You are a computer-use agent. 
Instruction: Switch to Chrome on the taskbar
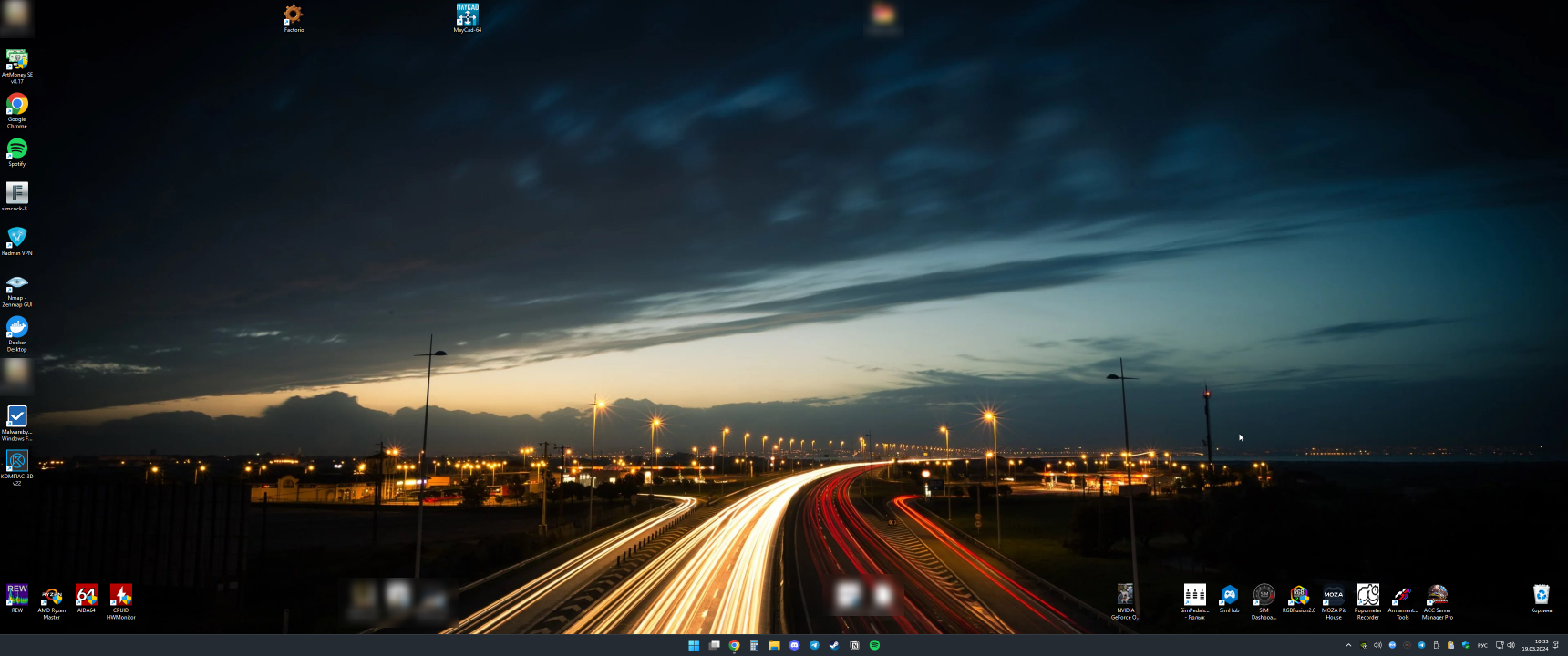tap(735, 645)
